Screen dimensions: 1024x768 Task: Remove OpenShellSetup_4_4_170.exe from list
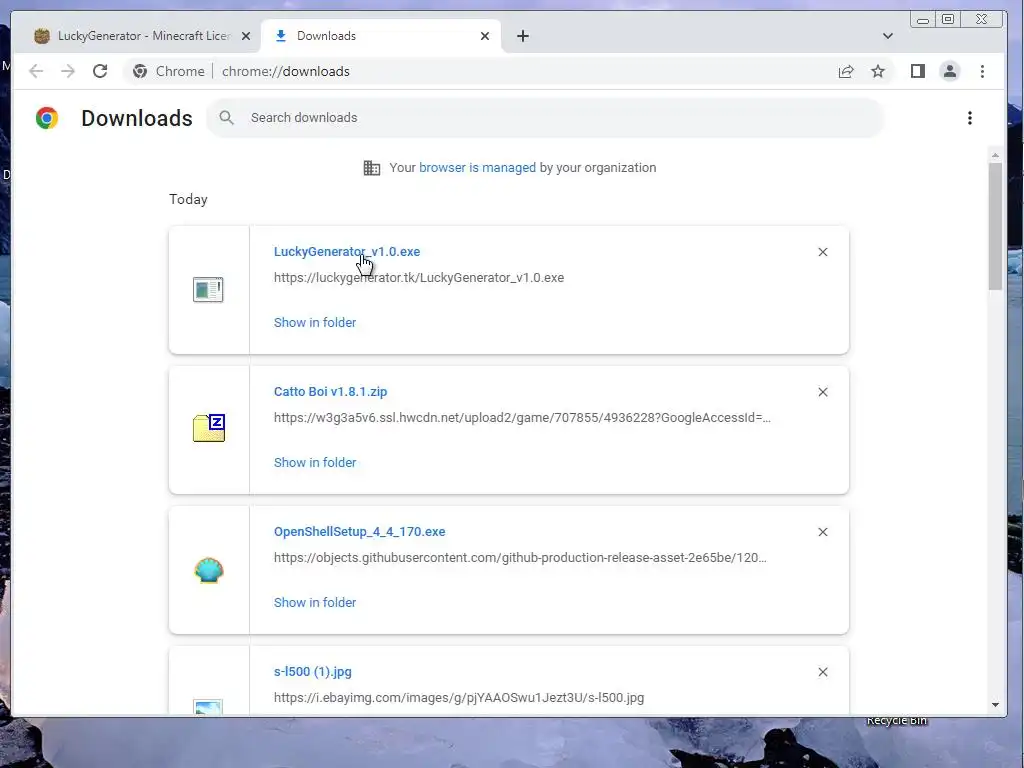point(823,532)
